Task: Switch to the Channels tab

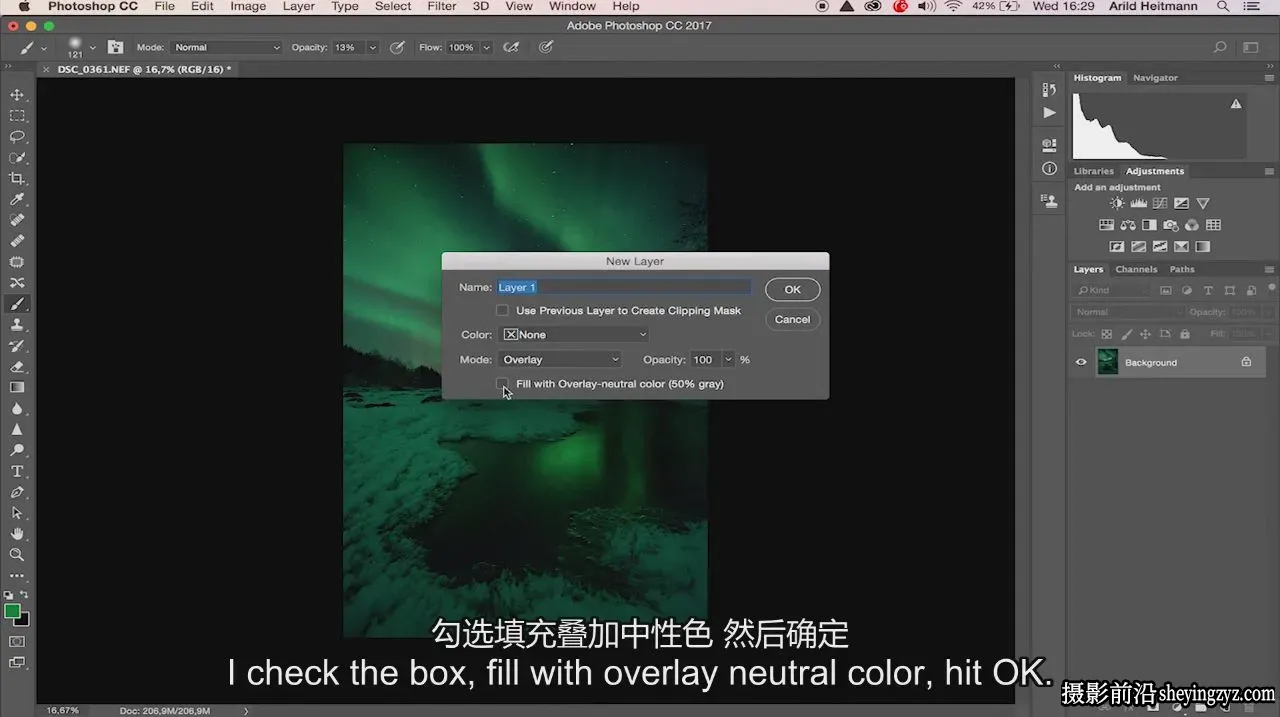Action: (1136, 269)
